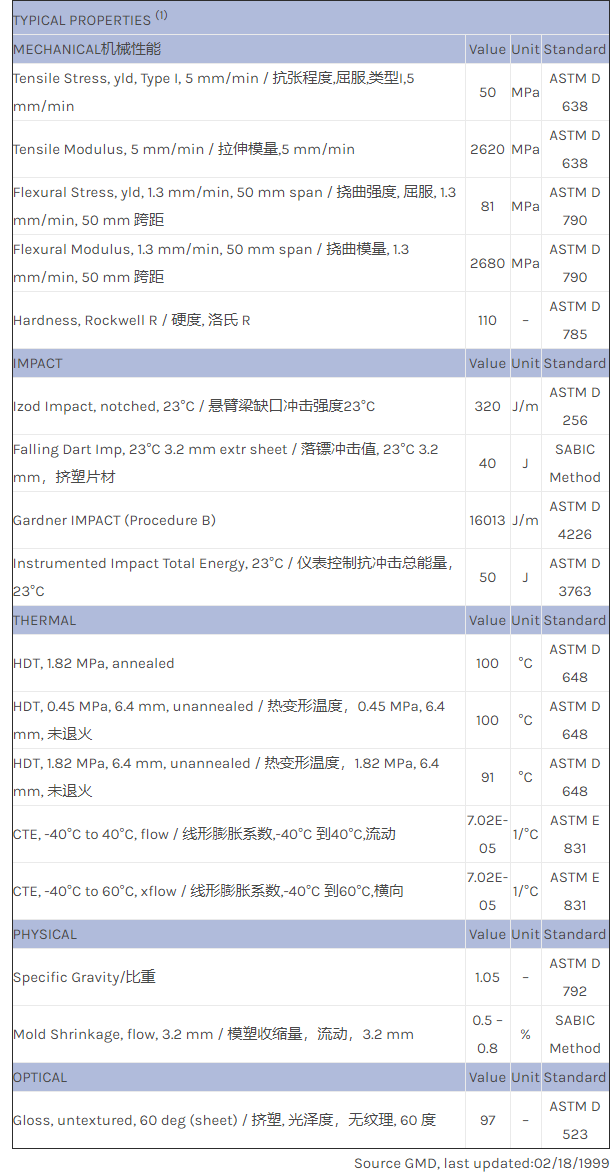Click the PHYSICAL section header label

pos(45,934)
